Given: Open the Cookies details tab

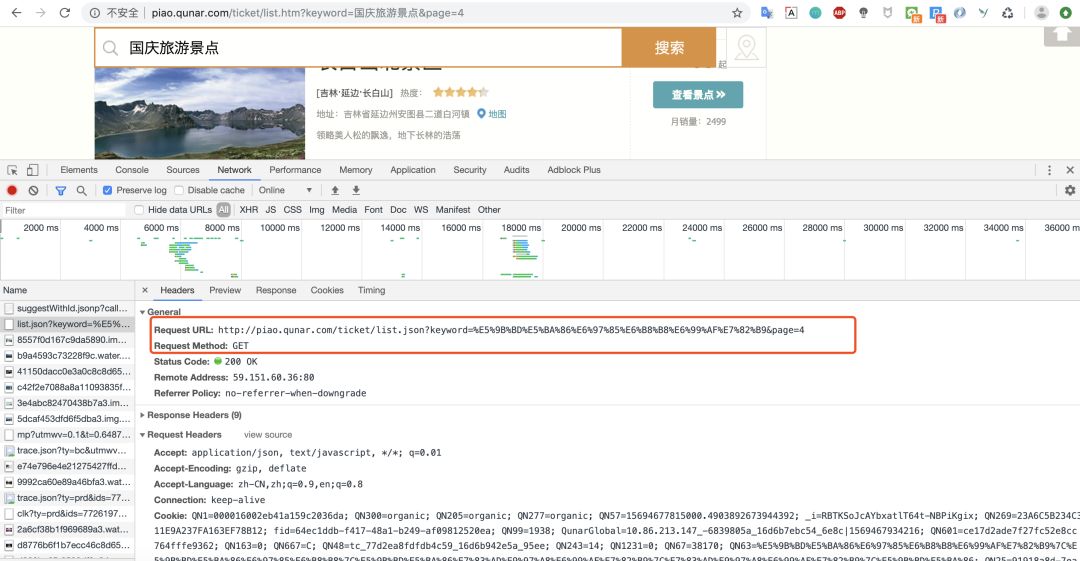Looking at the screenshot, I should [326, 290].
